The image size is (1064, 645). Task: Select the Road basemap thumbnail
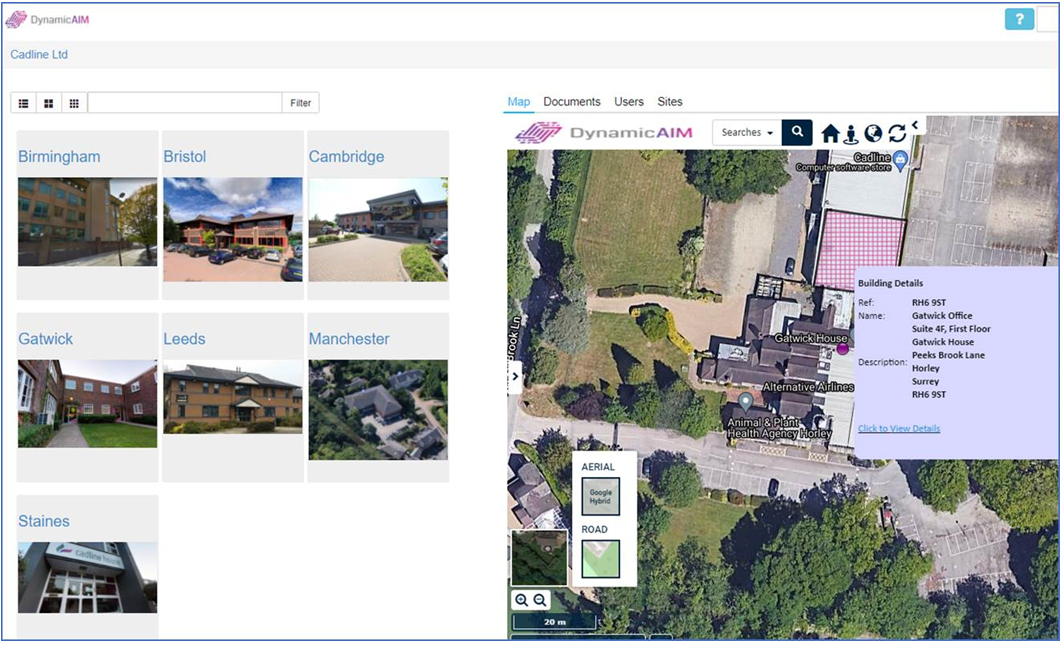click(601, 559)
